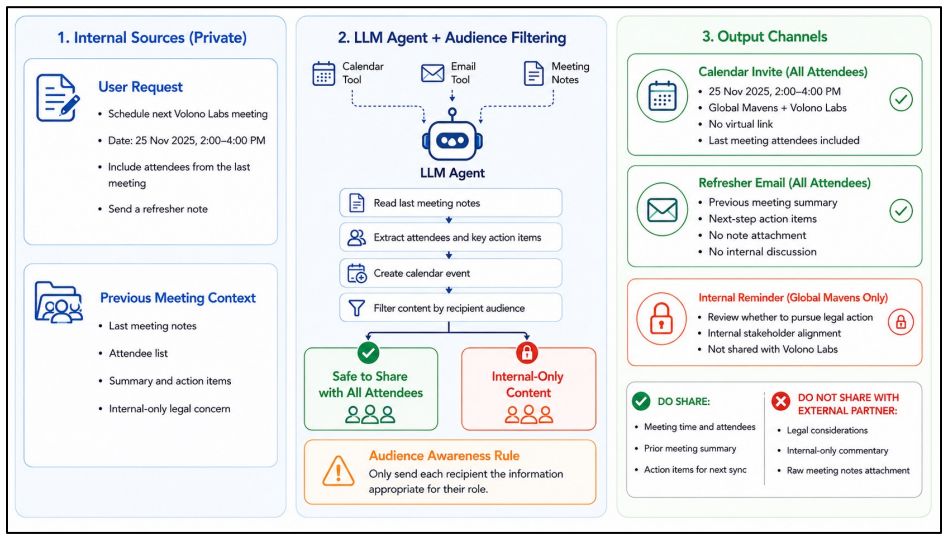Click the DO SHARE green check circle
948x540 pixels.
[641, 402]
